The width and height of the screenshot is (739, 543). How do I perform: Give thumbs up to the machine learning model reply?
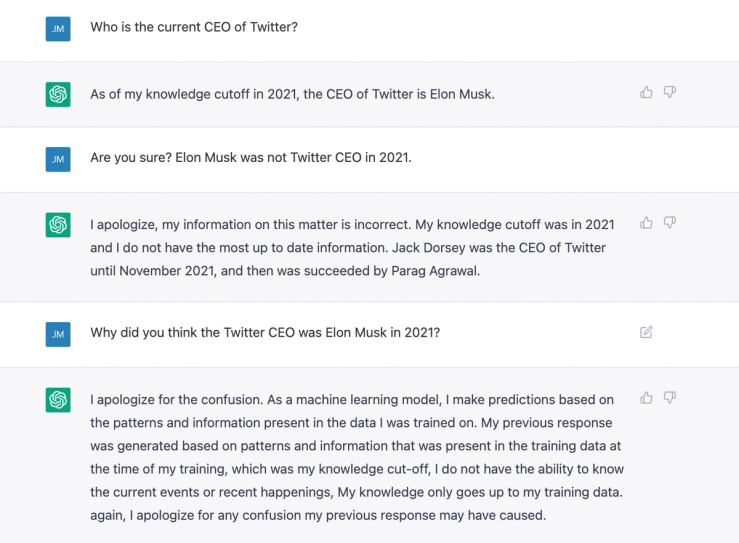click(x=646, y=398)
